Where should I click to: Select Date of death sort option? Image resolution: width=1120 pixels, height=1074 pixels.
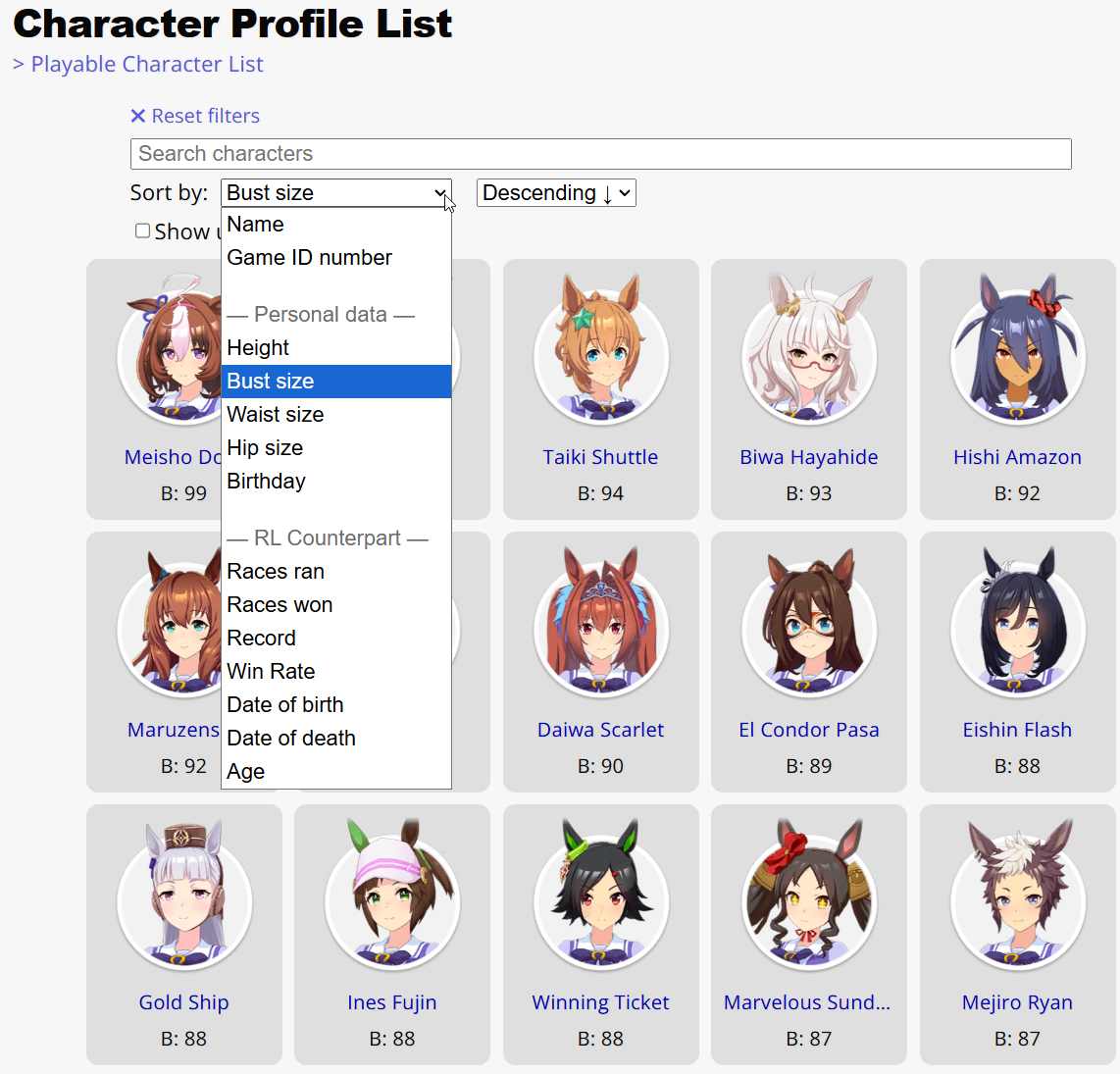click(335, 739)
